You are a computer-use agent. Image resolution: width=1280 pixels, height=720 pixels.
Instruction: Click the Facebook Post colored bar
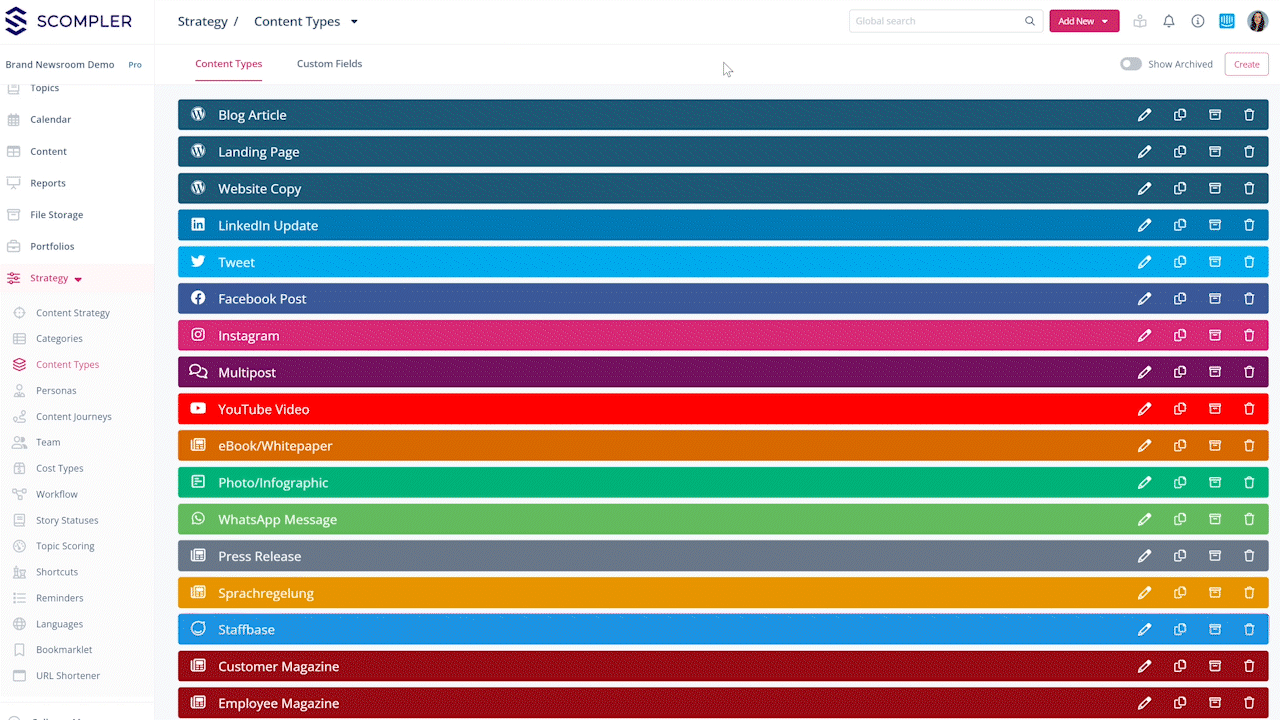coord(650,299)
